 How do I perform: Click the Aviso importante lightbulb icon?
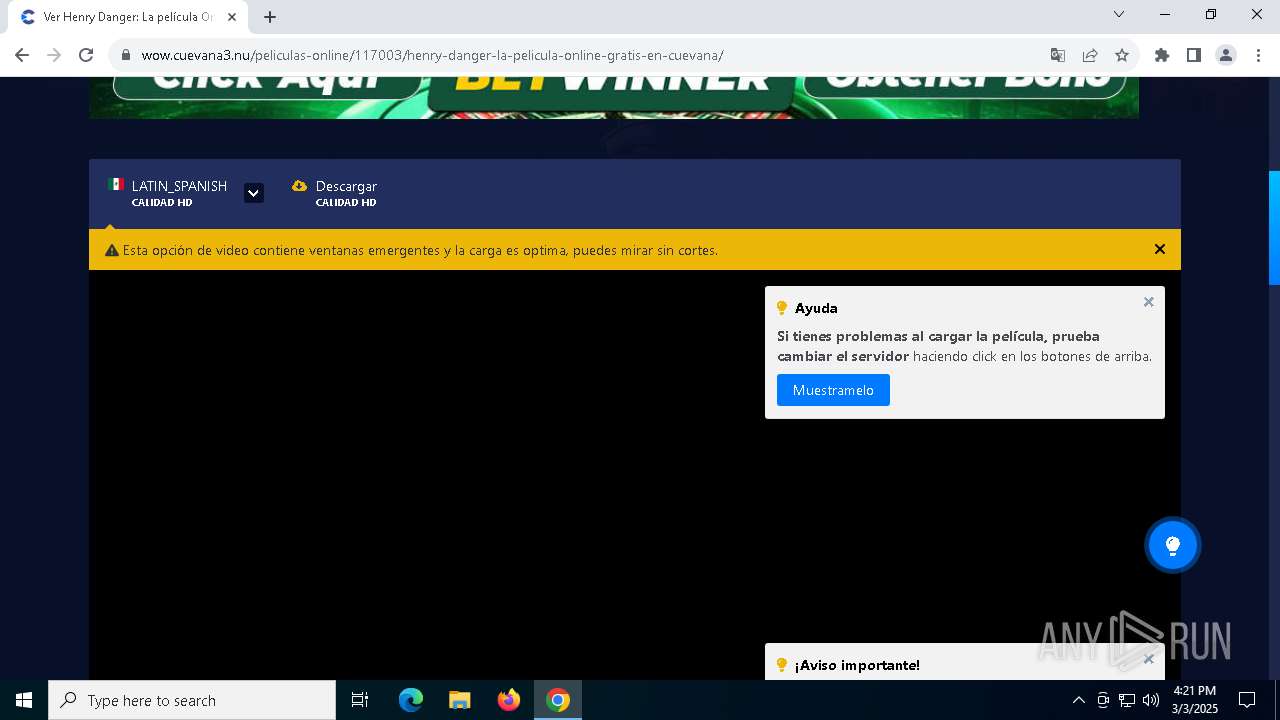coord(782,665)
